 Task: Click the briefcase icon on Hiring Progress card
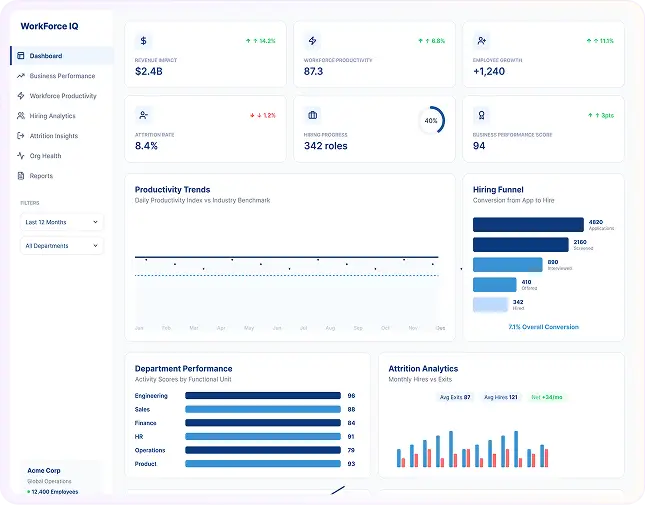pyautogui.click(x=312, y=115)
